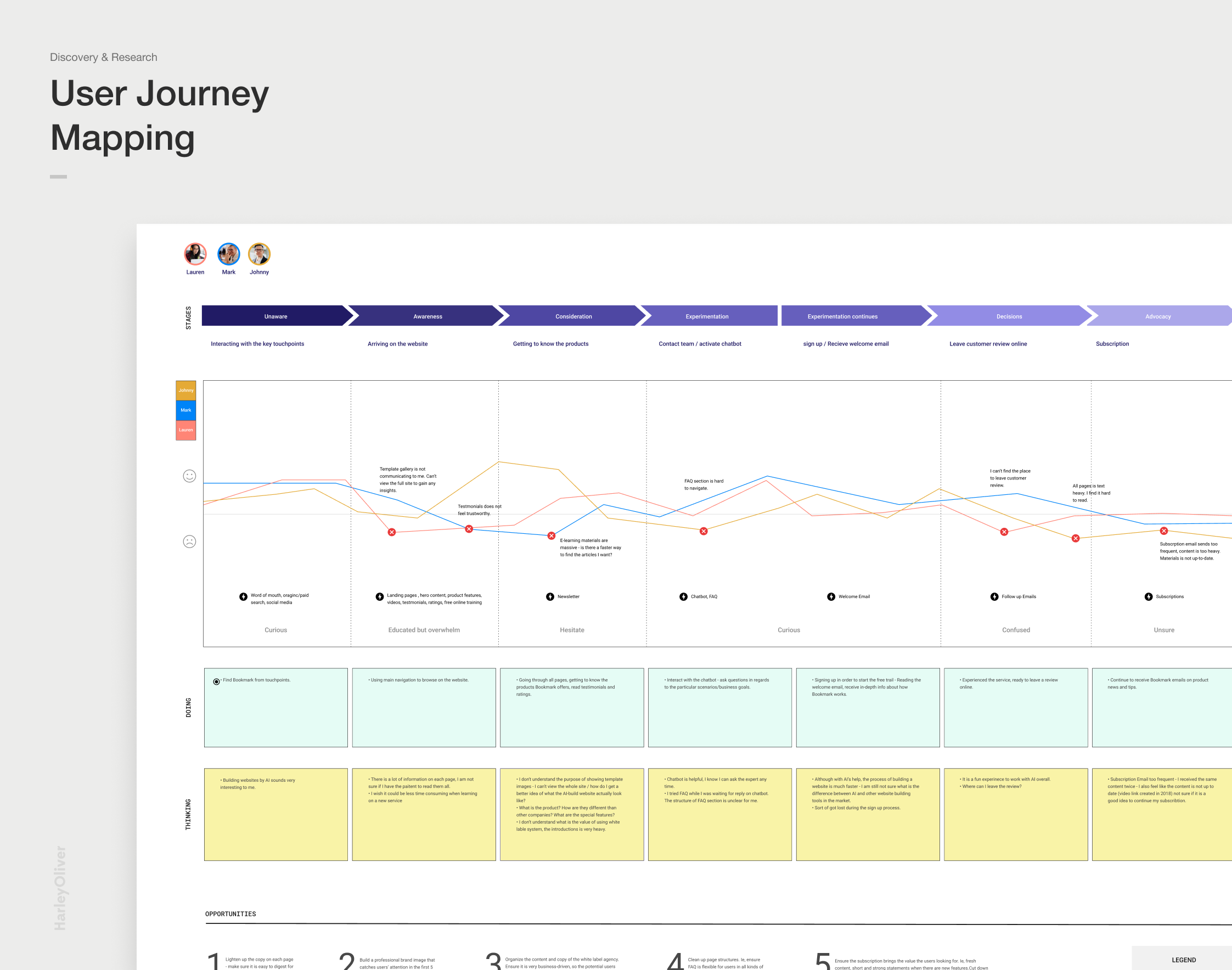Click the Chatbot, FAQ touchpoint icon
Screen dimensions: 1232x970
tap(683, 597)
